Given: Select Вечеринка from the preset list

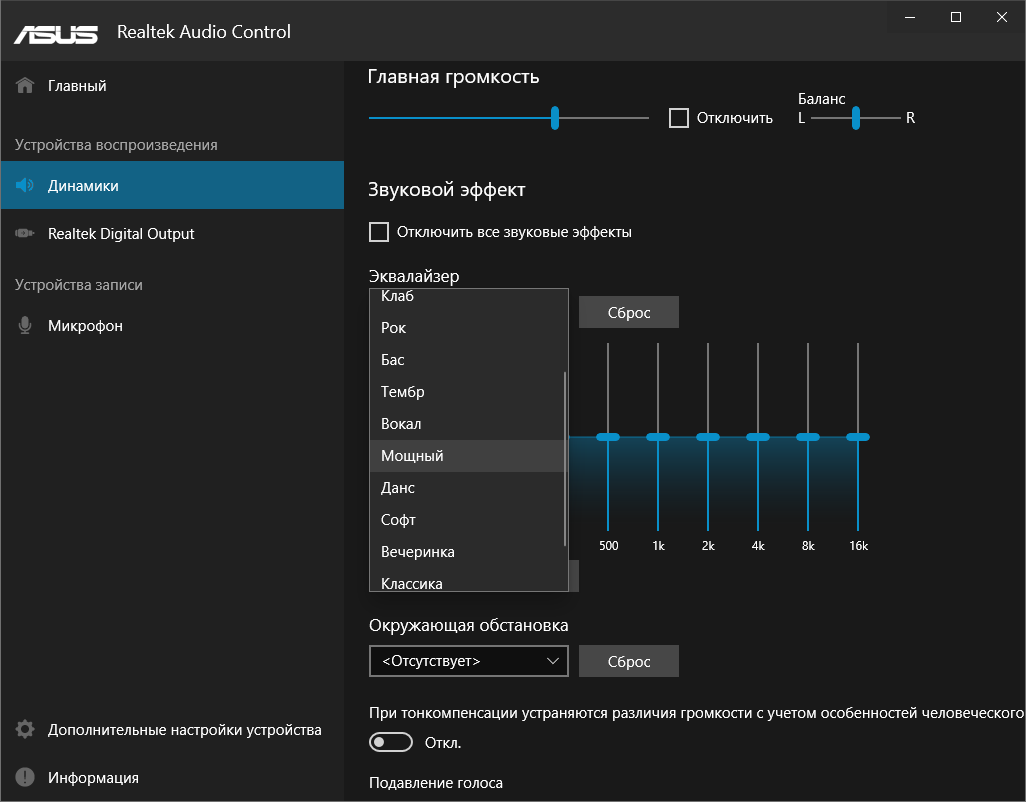Looking at the screenshot, I should 418,552.
